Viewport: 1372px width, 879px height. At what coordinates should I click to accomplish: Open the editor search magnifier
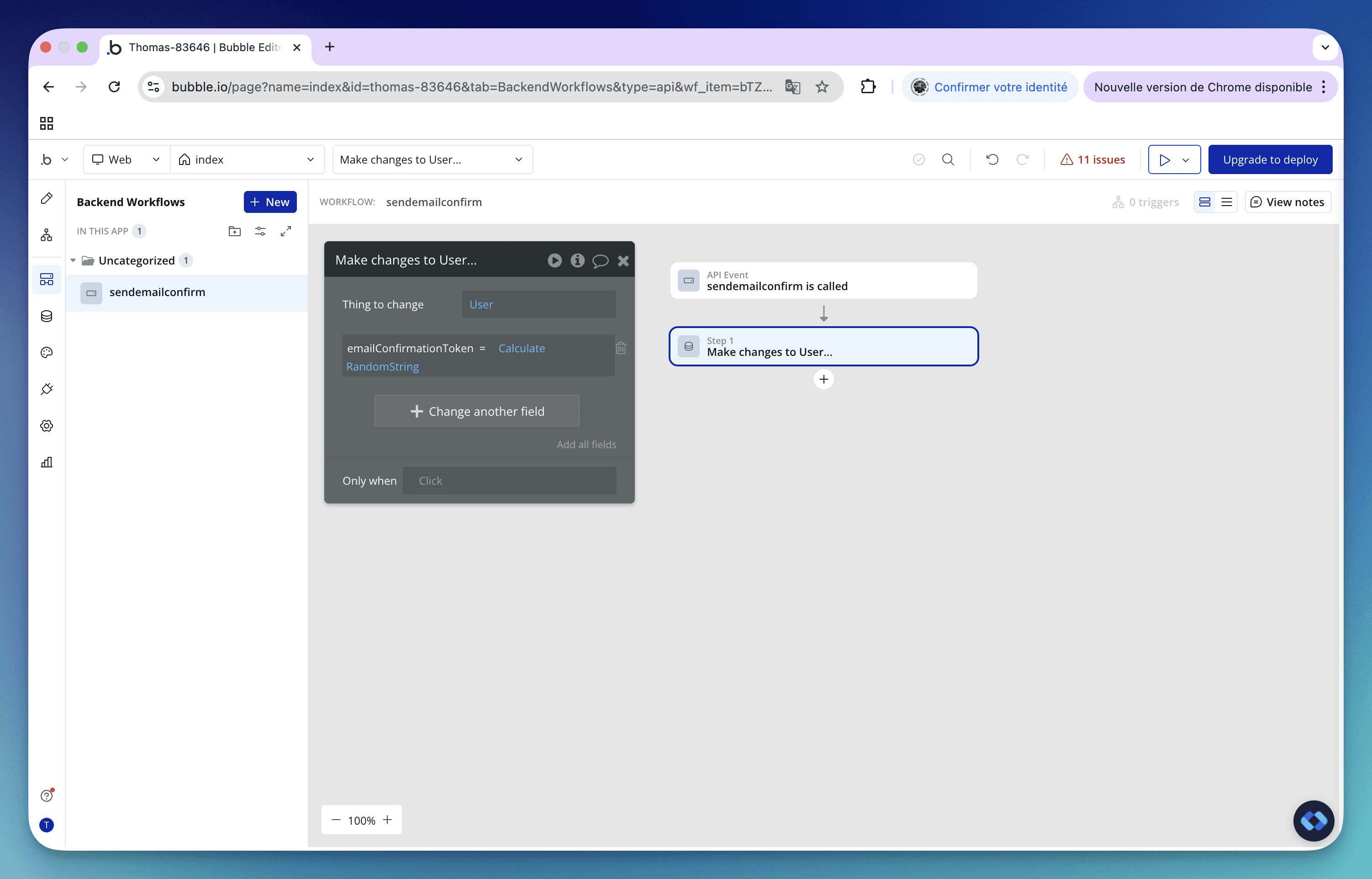coord(948,160)
